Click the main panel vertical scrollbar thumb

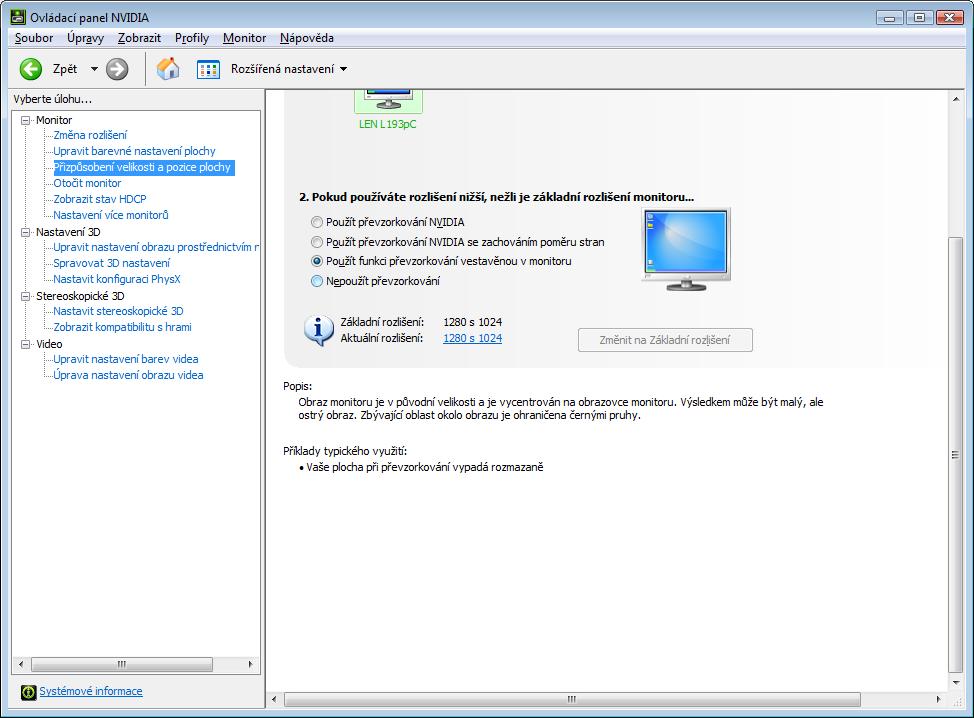(x=955, y=455)
